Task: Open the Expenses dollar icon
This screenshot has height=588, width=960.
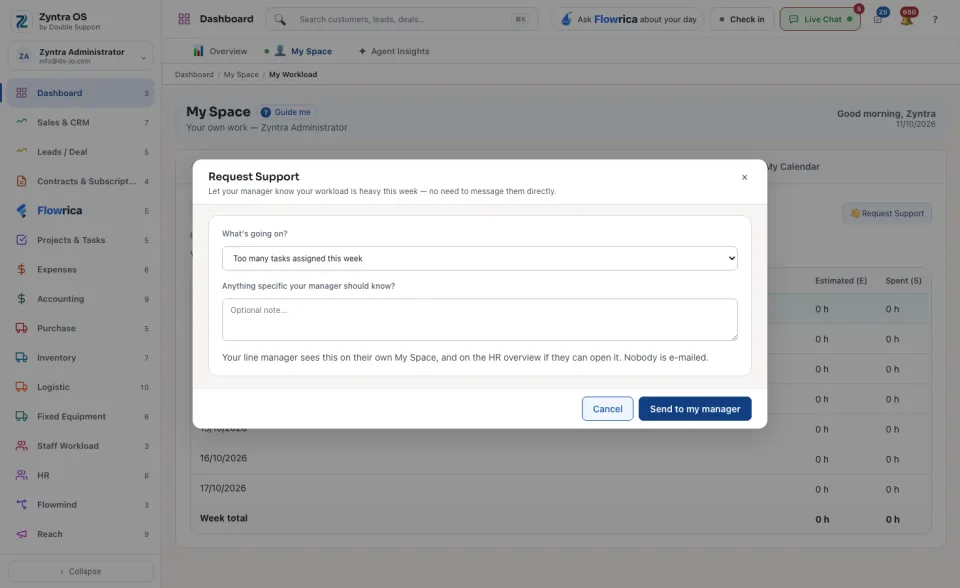Action: 21,270
